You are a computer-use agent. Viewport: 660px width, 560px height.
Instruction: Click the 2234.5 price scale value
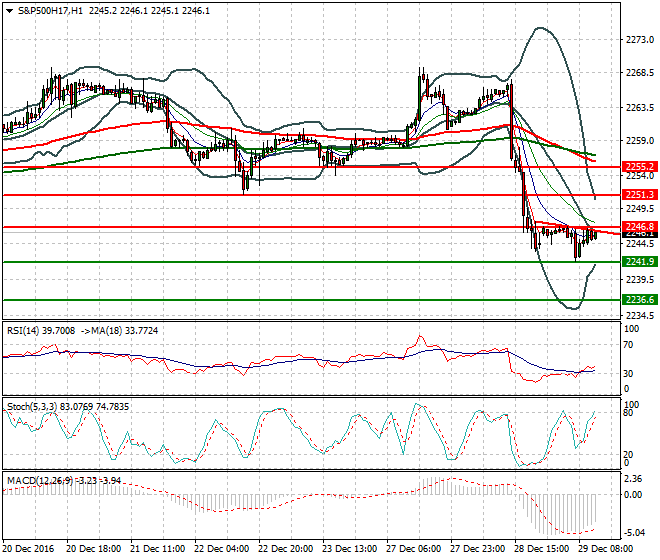pyautogui.click(x=640, y=315)
